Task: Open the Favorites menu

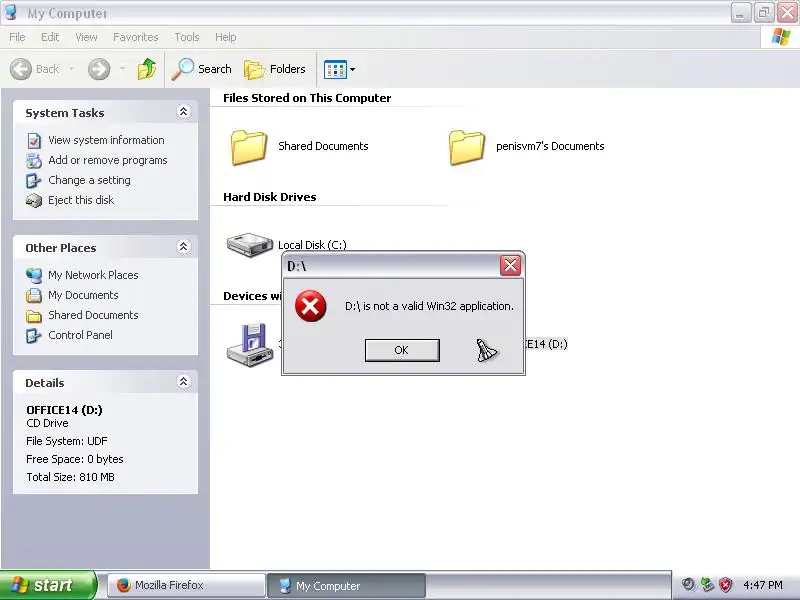Action: pos(136,37)
